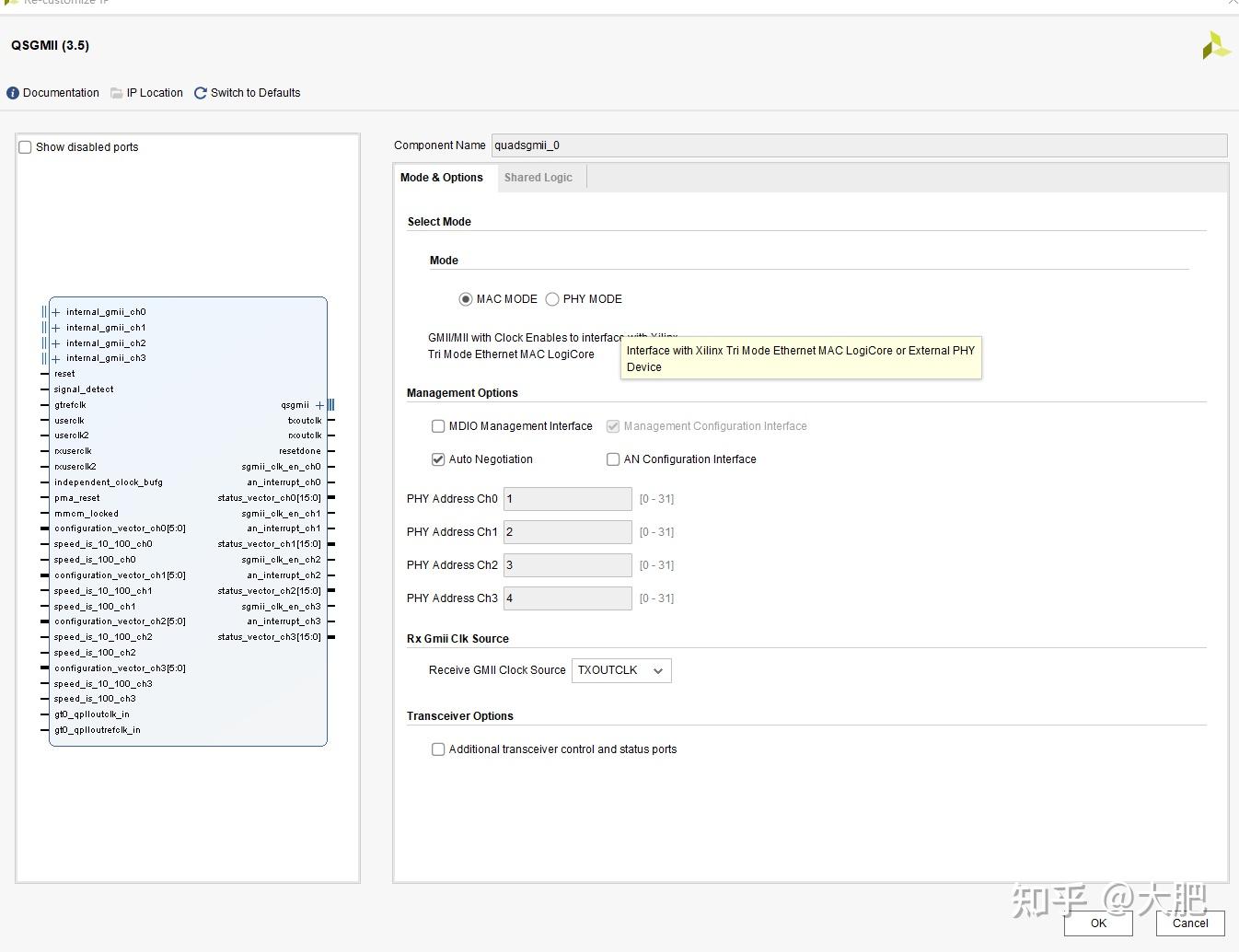This screenshot has height=952, width=1239.
Task: Expand the internal_gmii_ch1 port plus icon
Action: (56, 328)
